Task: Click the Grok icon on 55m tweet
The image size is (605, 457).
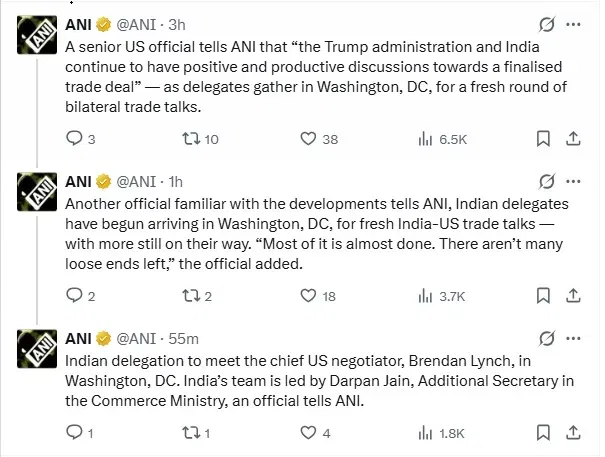Action: pos(546,338)
